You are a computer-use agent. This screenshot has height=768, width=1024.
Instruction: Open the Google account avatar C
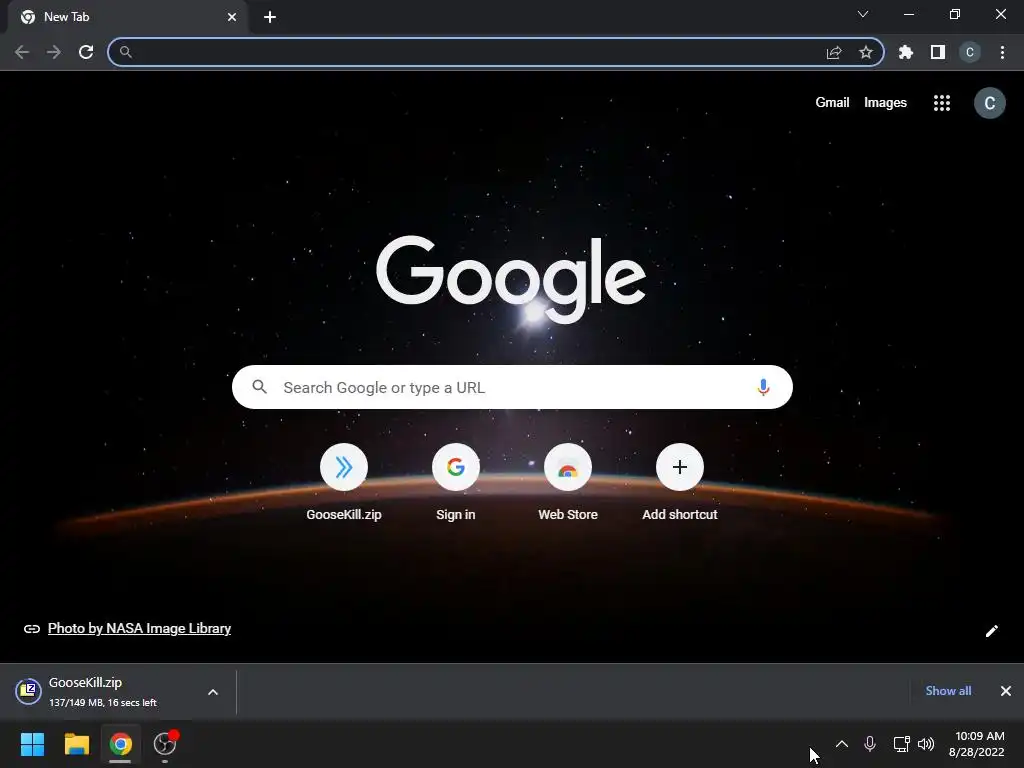coord(990,103)
